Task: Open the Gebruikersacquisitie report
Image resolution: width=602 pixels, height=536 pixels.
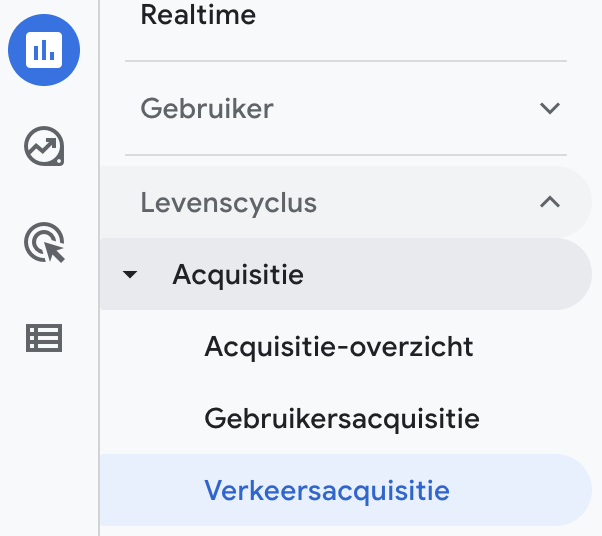Action: (341, 418)
